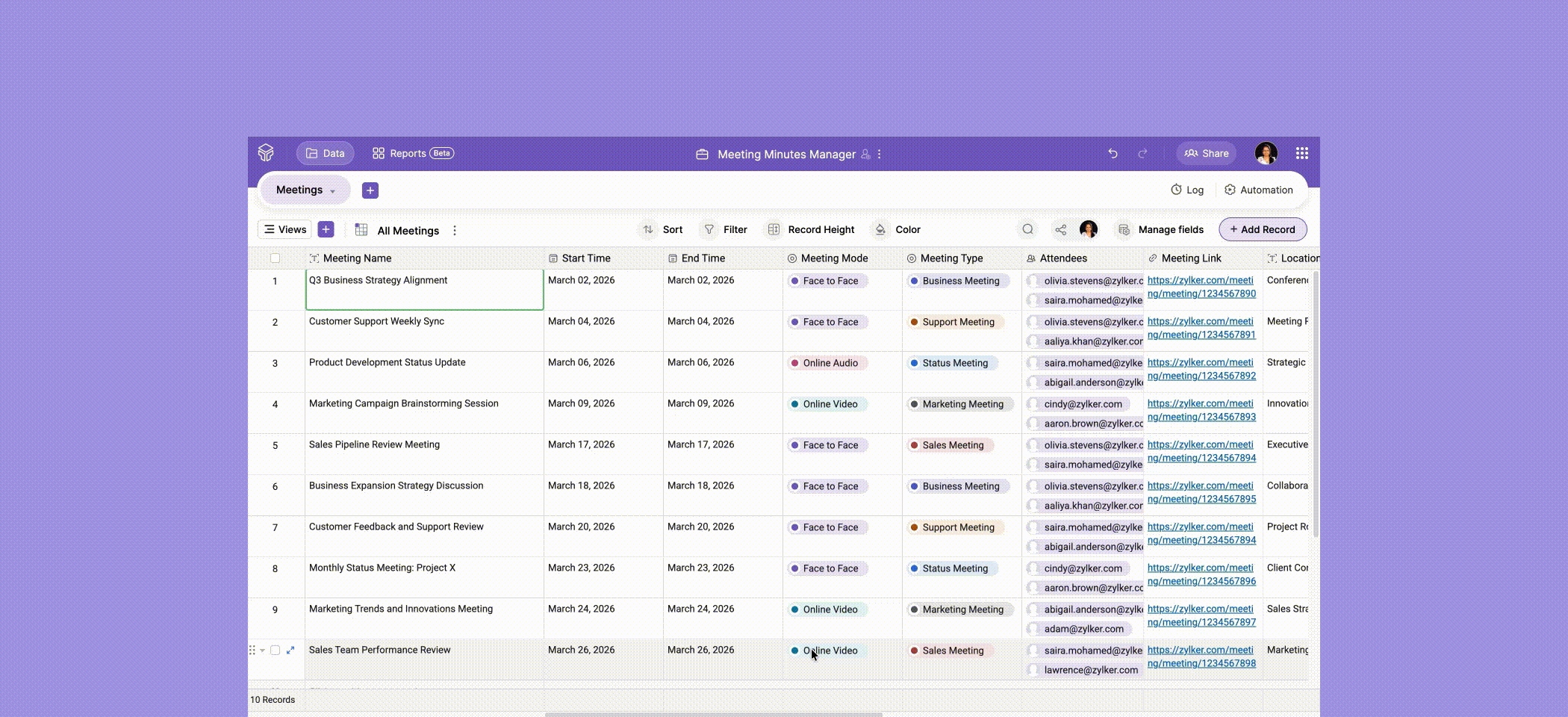Click the Add Record button
Viewport: 1568px width, 717px height.
pos(1263,229)
